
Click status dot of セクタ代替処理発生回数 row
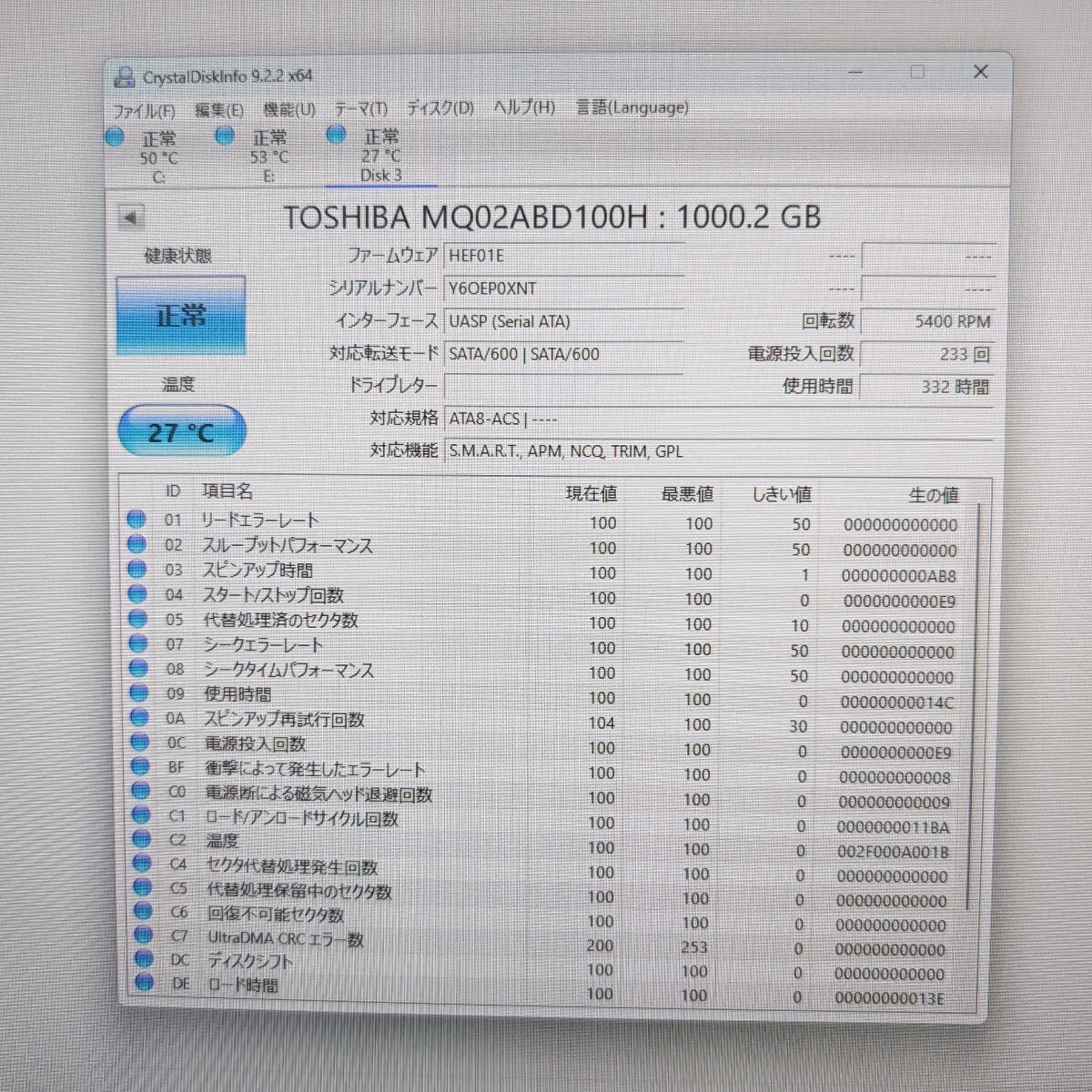pyautogui.click(x=142, y=863)
